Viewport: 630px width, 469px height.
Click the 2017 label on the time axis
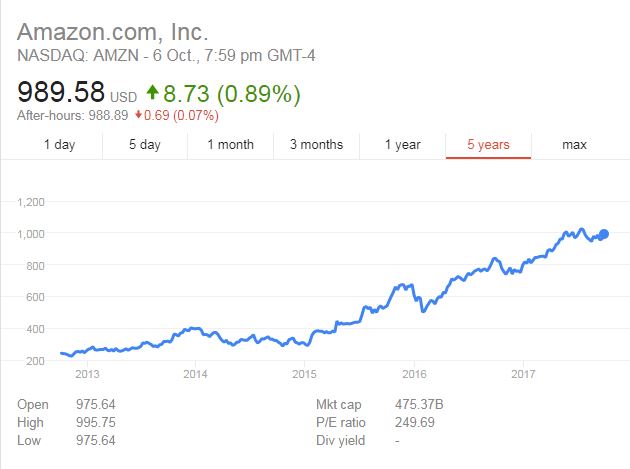coord(523,375)
